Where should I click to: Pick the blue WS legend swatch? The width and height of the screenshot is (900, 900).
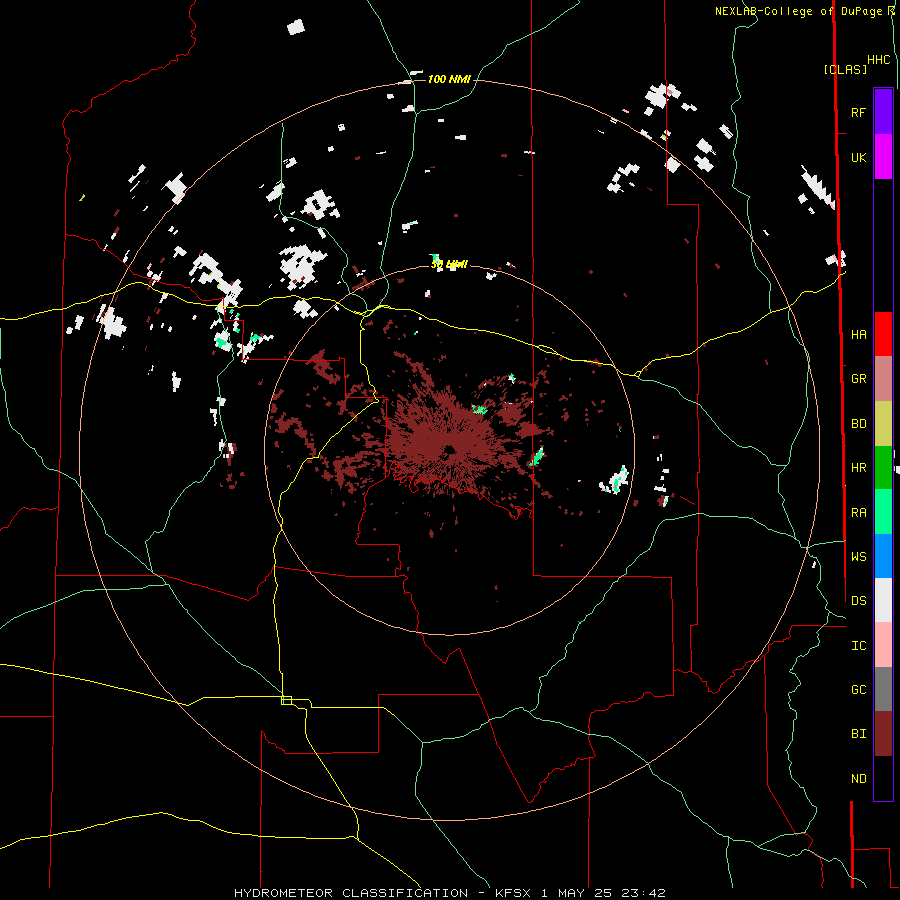pyautogui.click(x=883, y=556)
